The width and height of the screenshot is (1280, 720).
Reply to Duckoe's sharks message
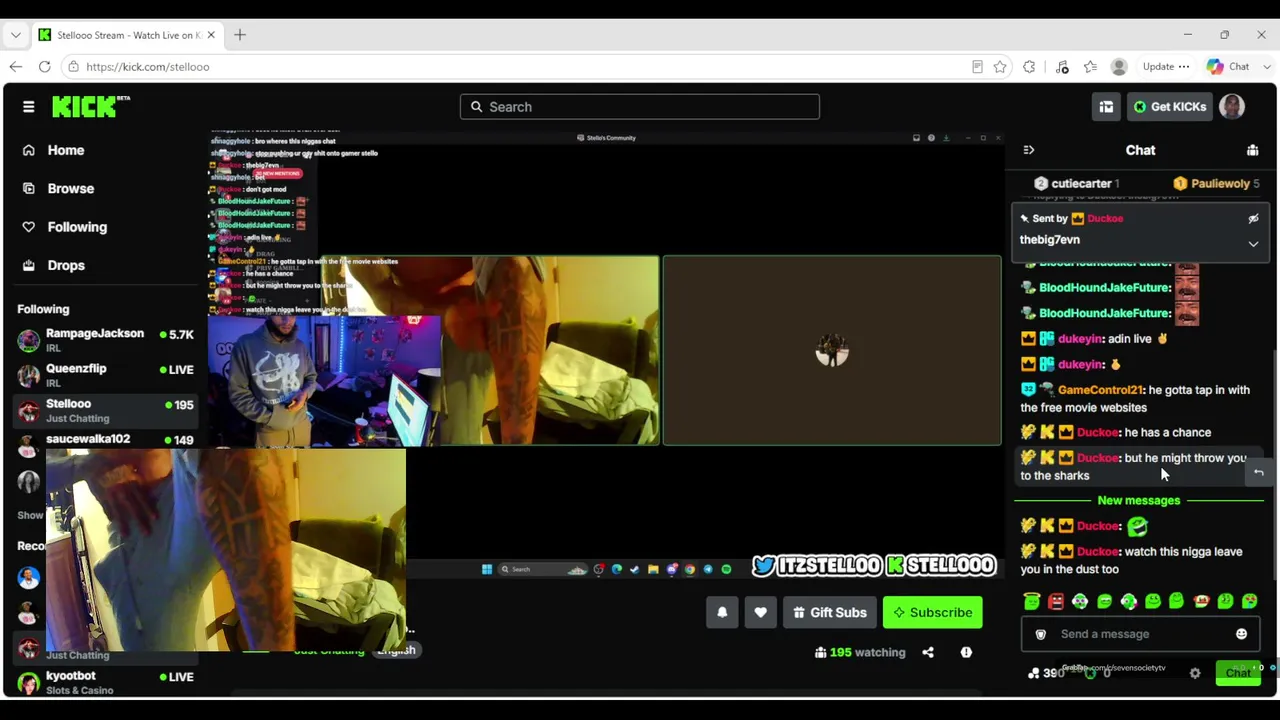pos(1259,472)
